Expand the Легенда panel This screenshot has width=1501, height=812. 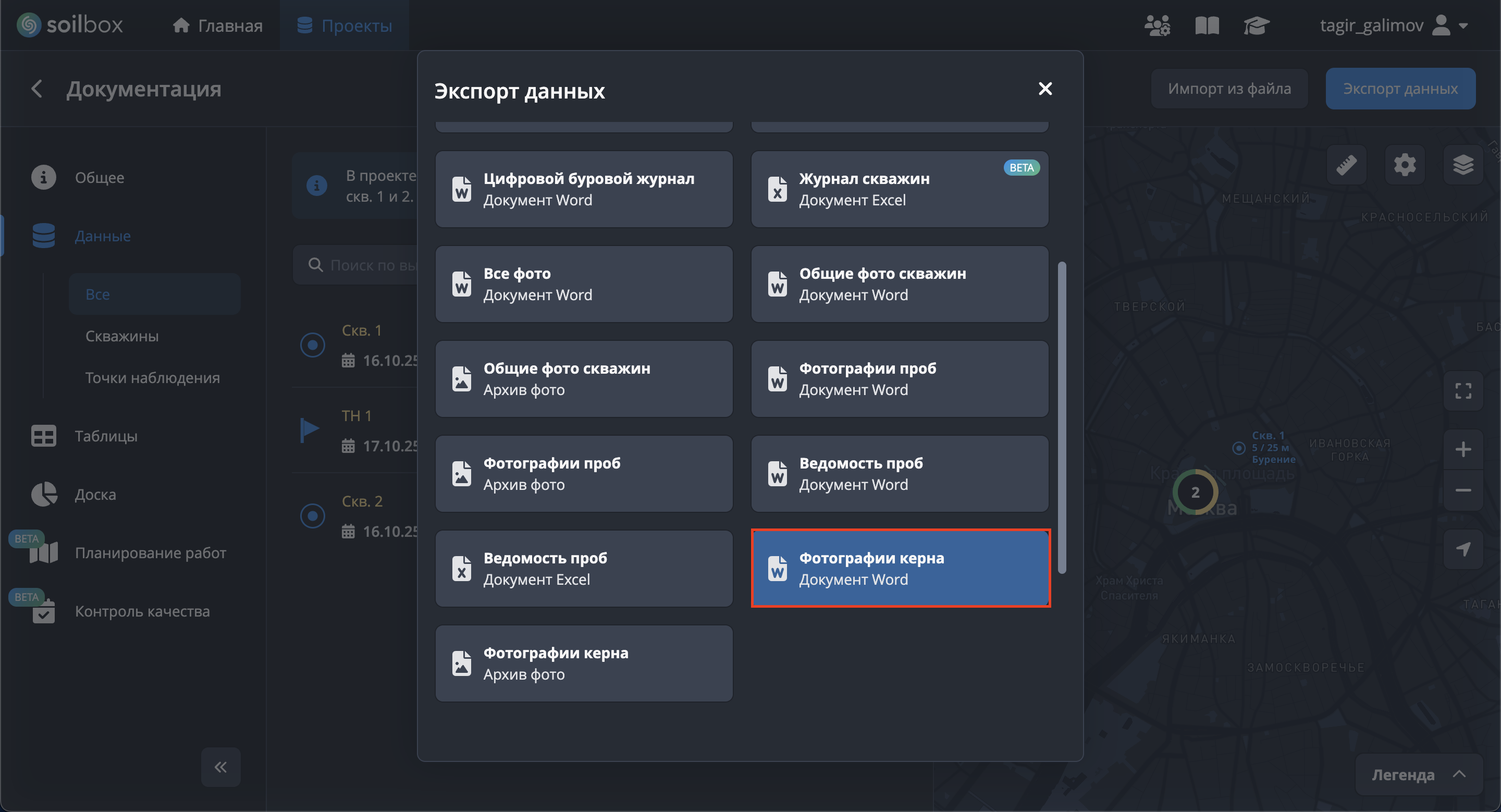tap(1418, 774)
